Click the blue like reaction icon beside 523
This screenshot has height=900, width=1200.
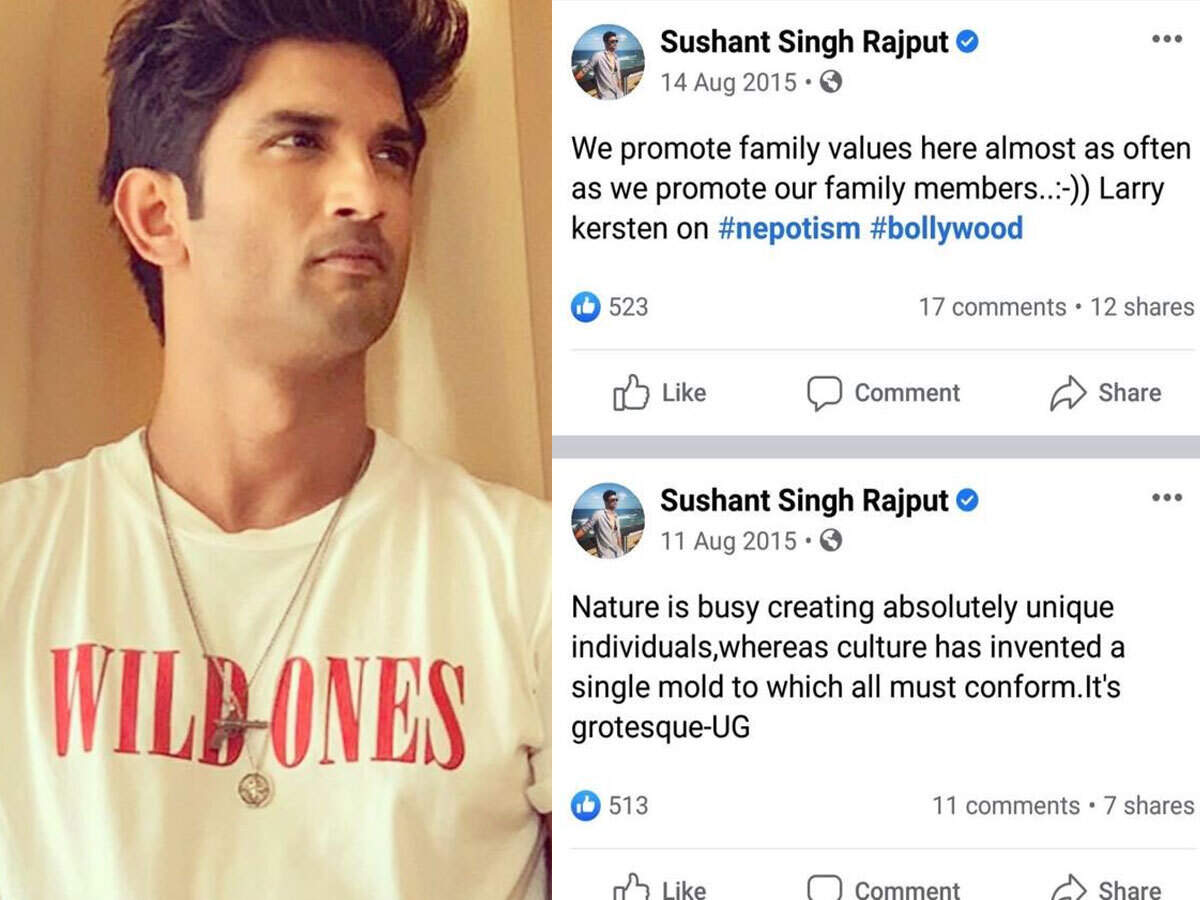click(585, 307)
